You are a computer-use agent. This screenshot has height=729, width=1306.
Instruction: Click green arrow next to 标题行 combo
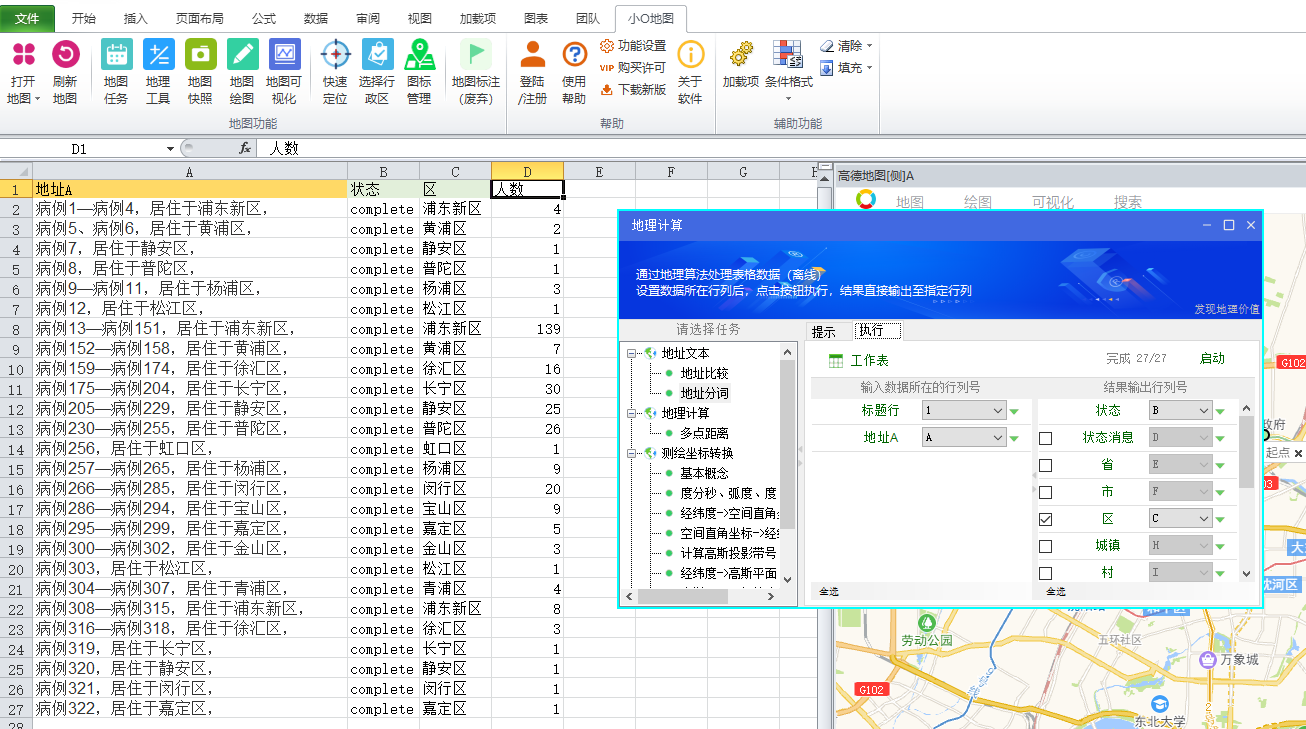(1014, 411)
